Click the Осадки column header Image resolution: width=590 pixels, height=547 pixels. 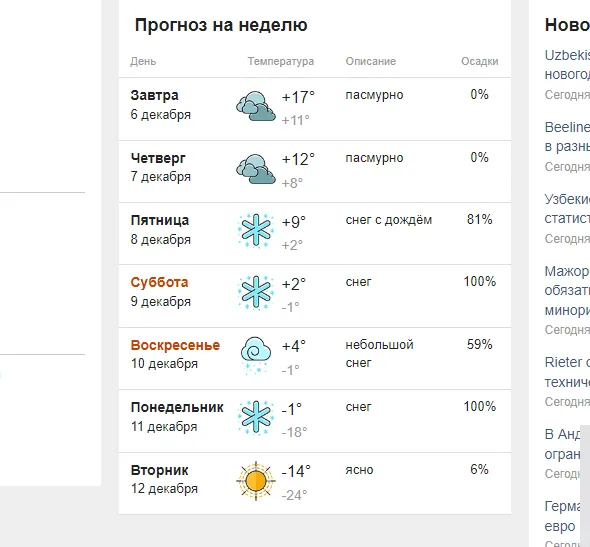pos(480,61)
